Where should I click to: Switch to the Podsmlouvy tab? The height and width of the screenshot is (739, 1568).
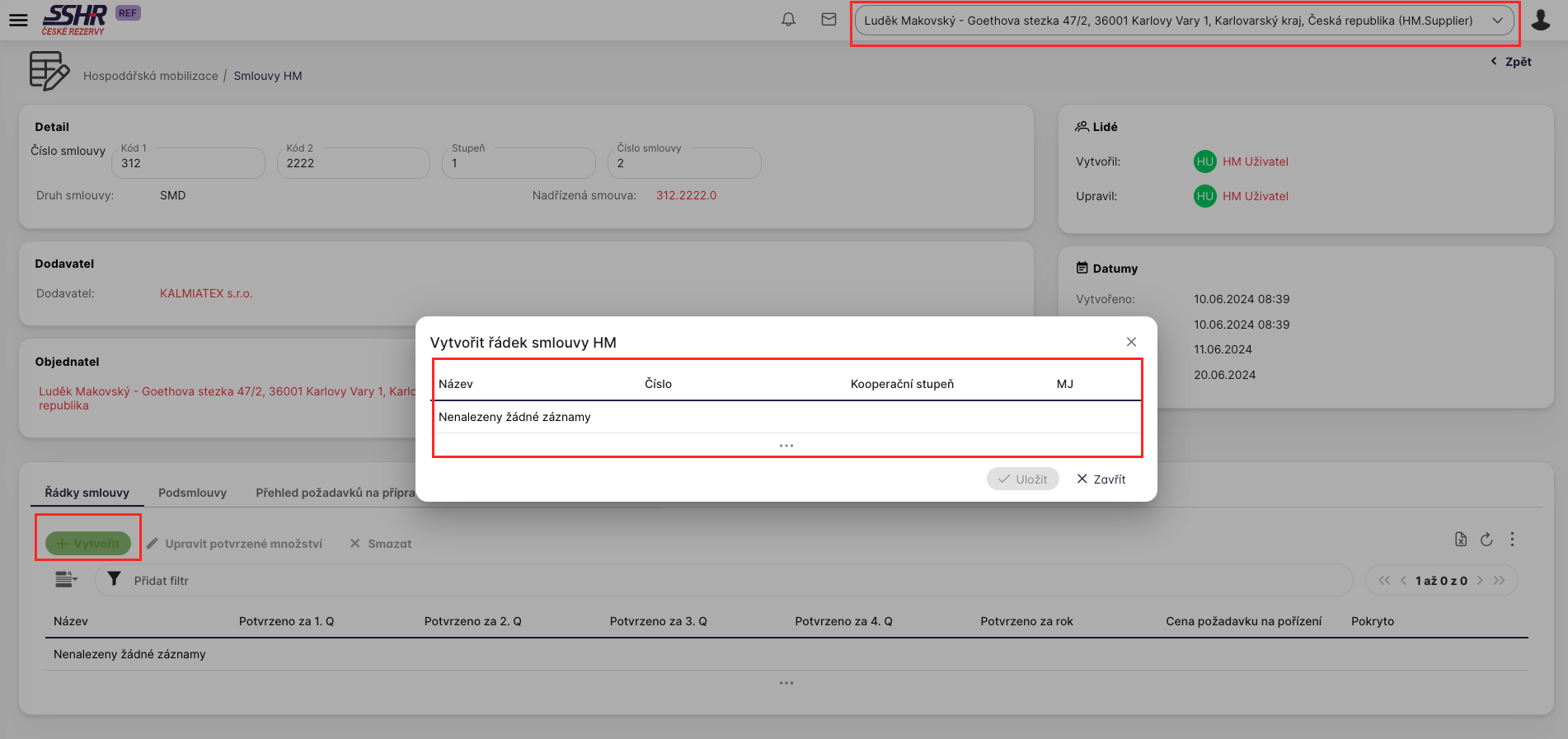point(192,493)
